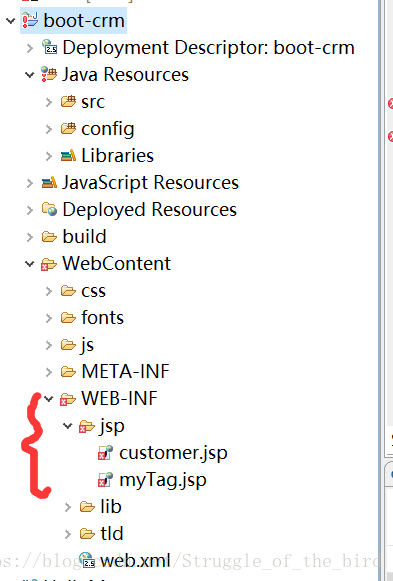
Task: Select the 'lib' label
Action: [x=111, y=507]
